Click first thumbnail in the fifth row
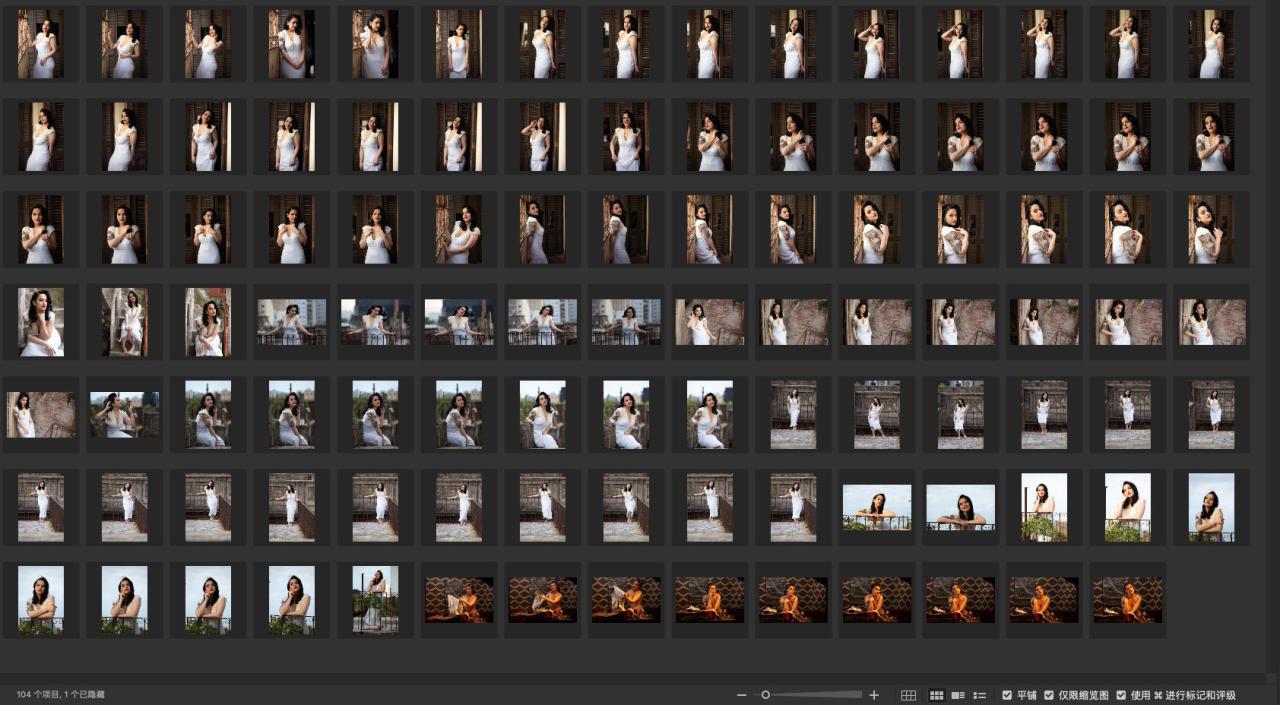1280x705 pixels. [x=41, y=414]
